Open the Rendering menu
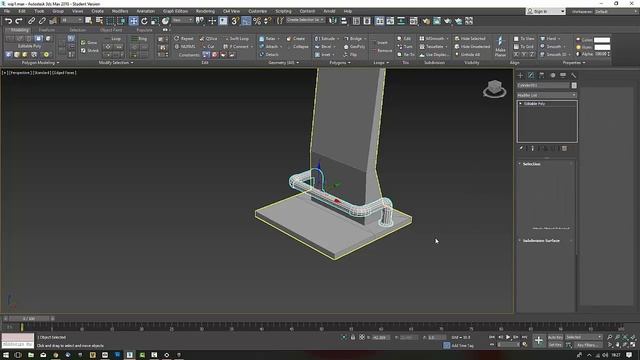Image resolution: width=640 pixels, height=360 pixels. pyautogui.click(x=205, y=11)
